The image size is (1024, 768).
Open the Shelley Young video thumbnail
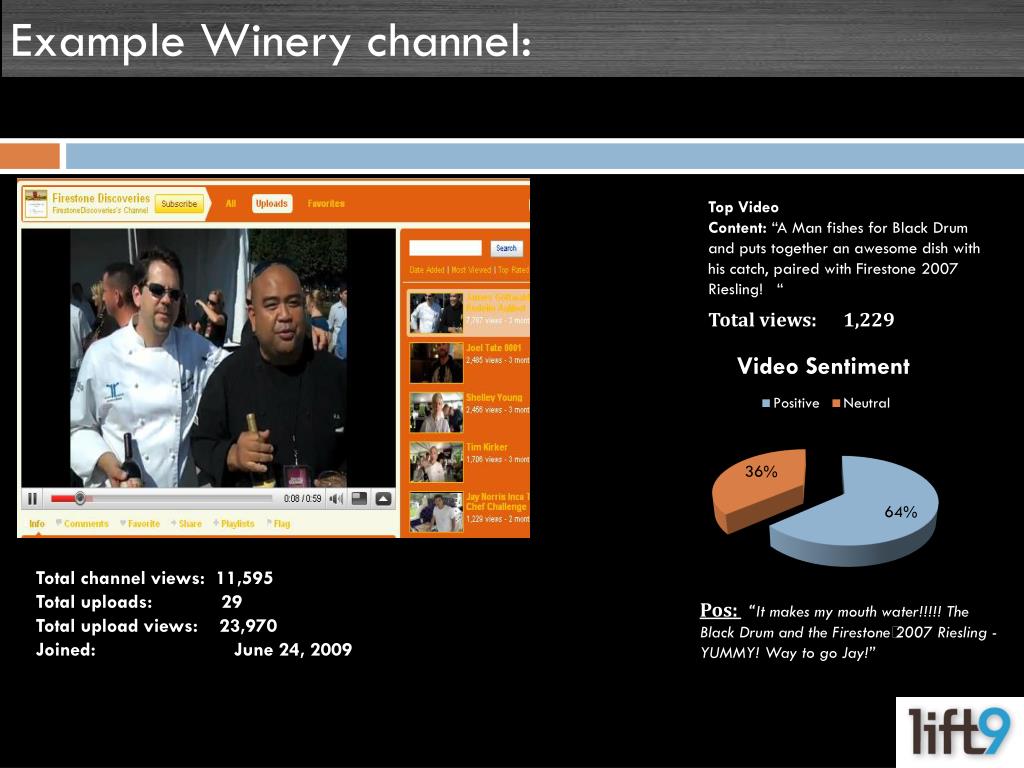click(436, 412)
